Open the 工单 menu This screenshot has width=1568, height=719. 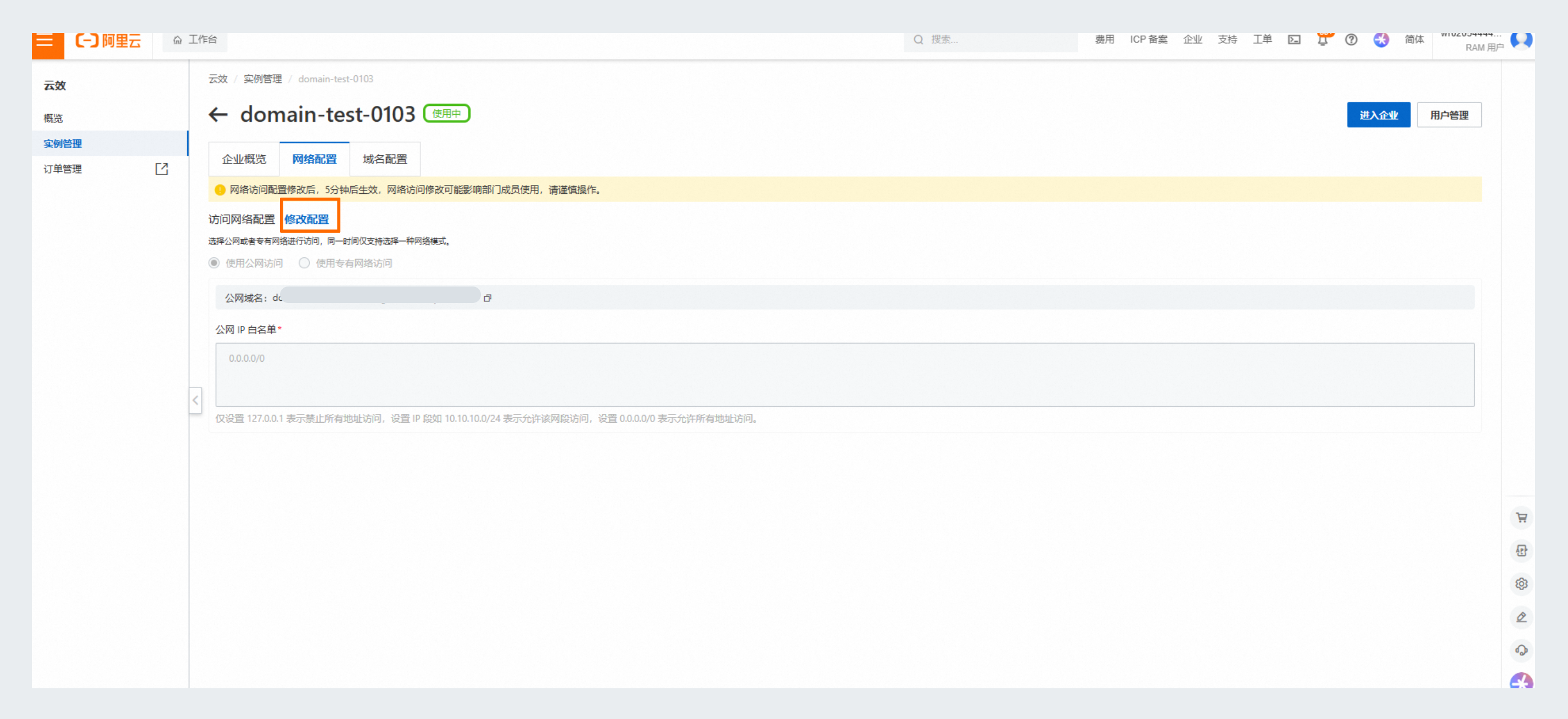(1262, 40)
